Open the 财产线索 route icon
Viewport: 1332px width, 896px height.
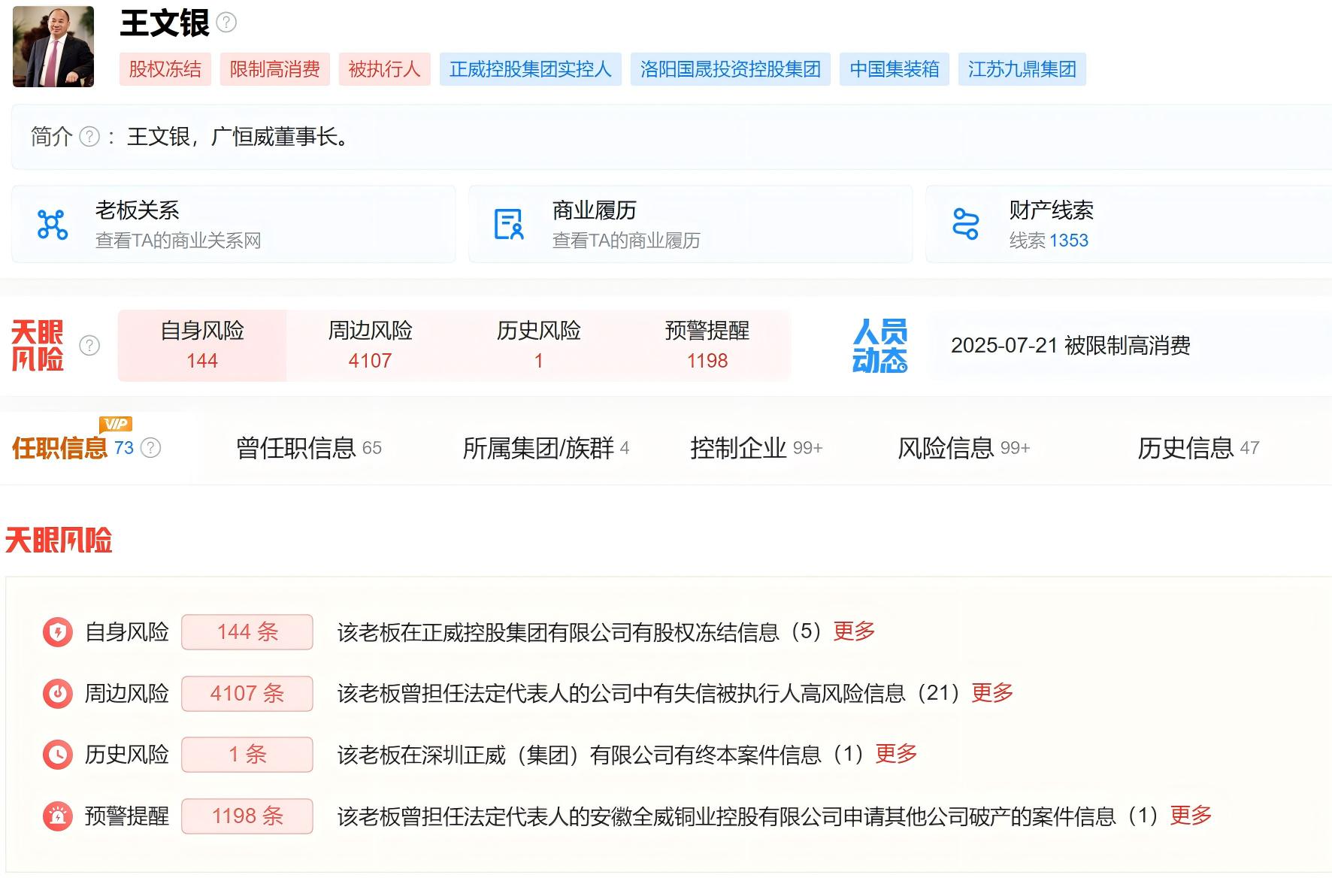click(965, 224)
